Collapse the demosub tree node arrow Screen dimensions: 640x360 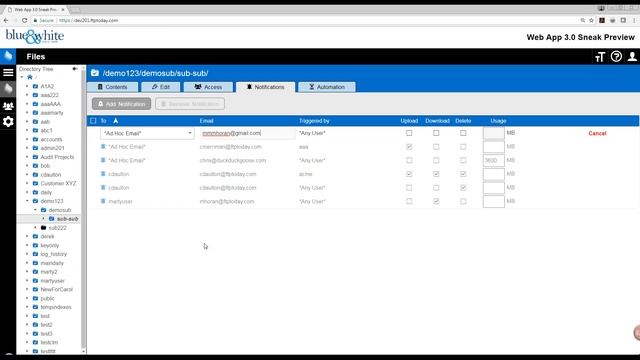click(x=35, y=210)
